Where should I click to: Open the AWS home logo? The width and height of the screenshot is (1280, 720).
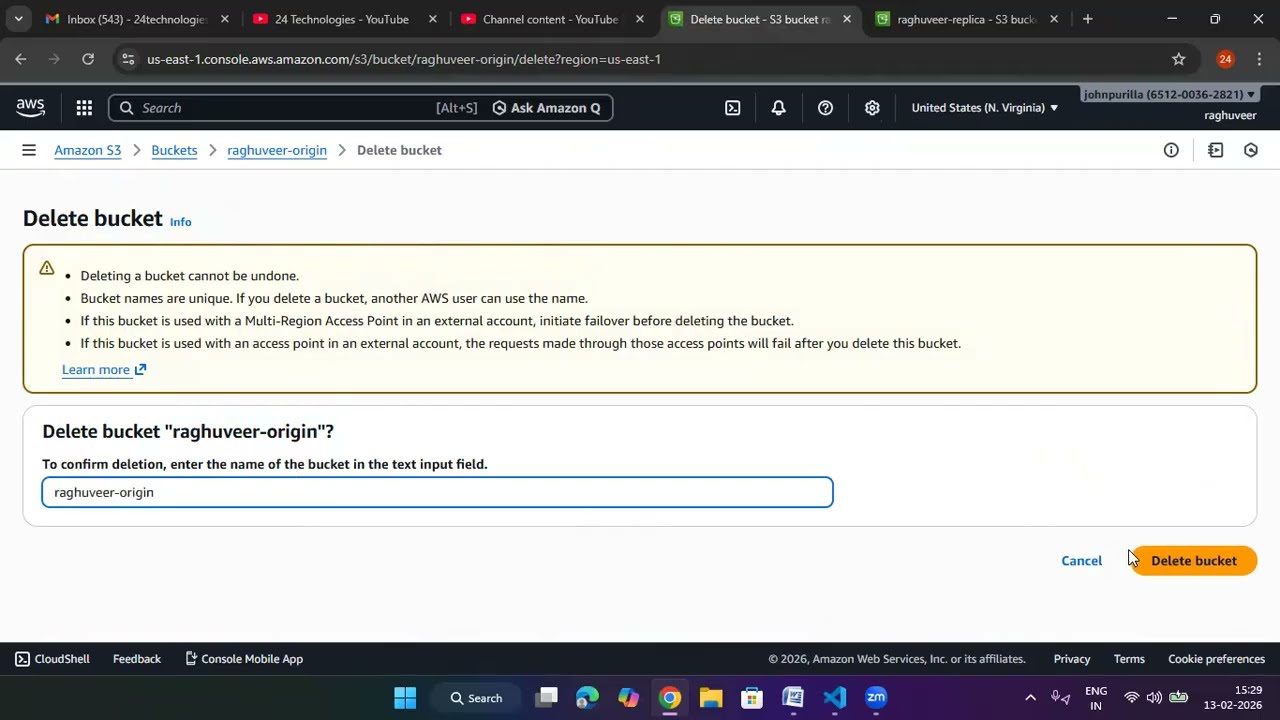pyautogui.click(x=30, y=108)
